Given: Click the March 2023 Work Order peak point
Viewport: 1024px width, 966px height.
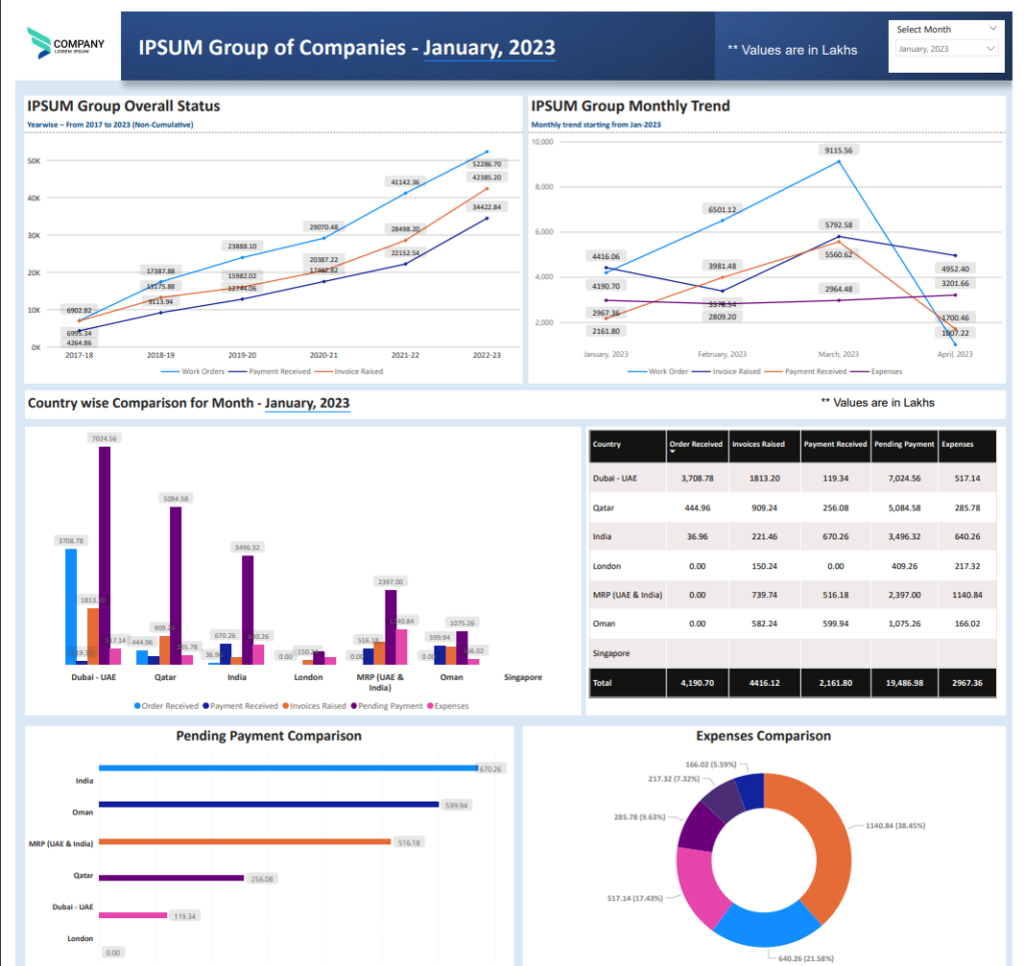Looking at the screenshot, I should [840, 161].
